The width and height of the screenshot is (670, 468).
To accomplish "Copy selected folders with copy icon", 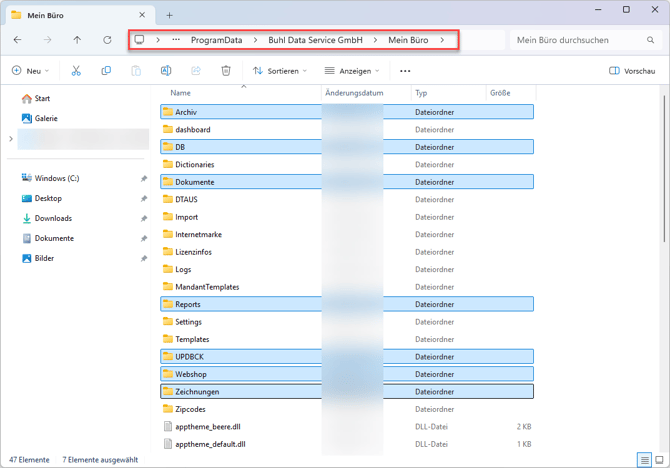I will (106, 71).
